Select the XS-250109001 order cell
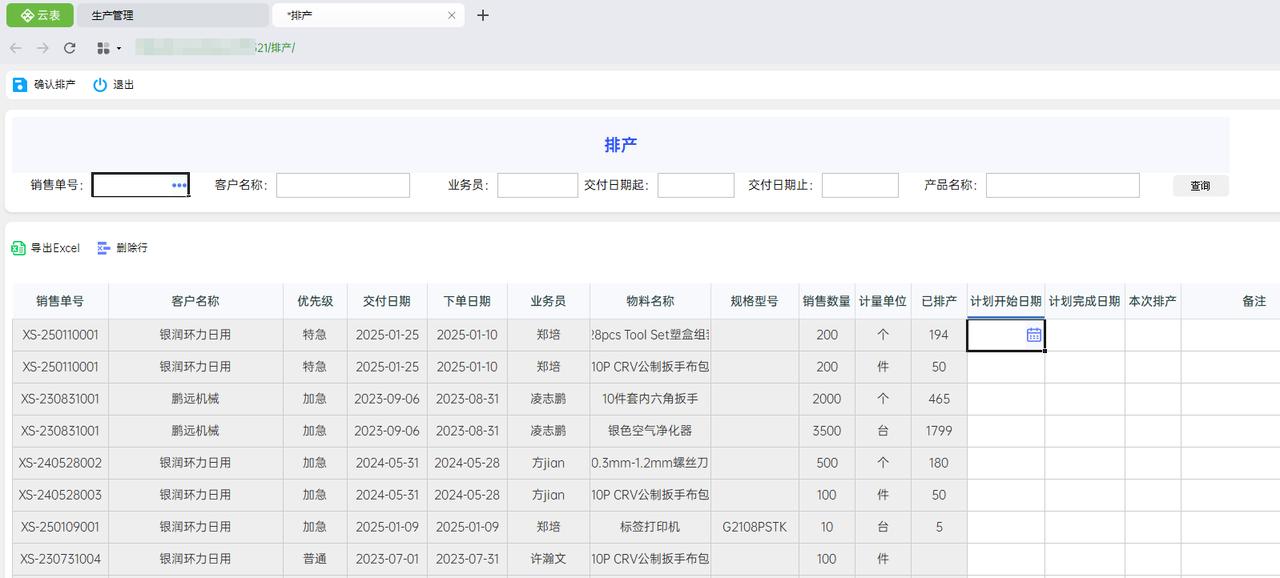 tap(60, 527)
